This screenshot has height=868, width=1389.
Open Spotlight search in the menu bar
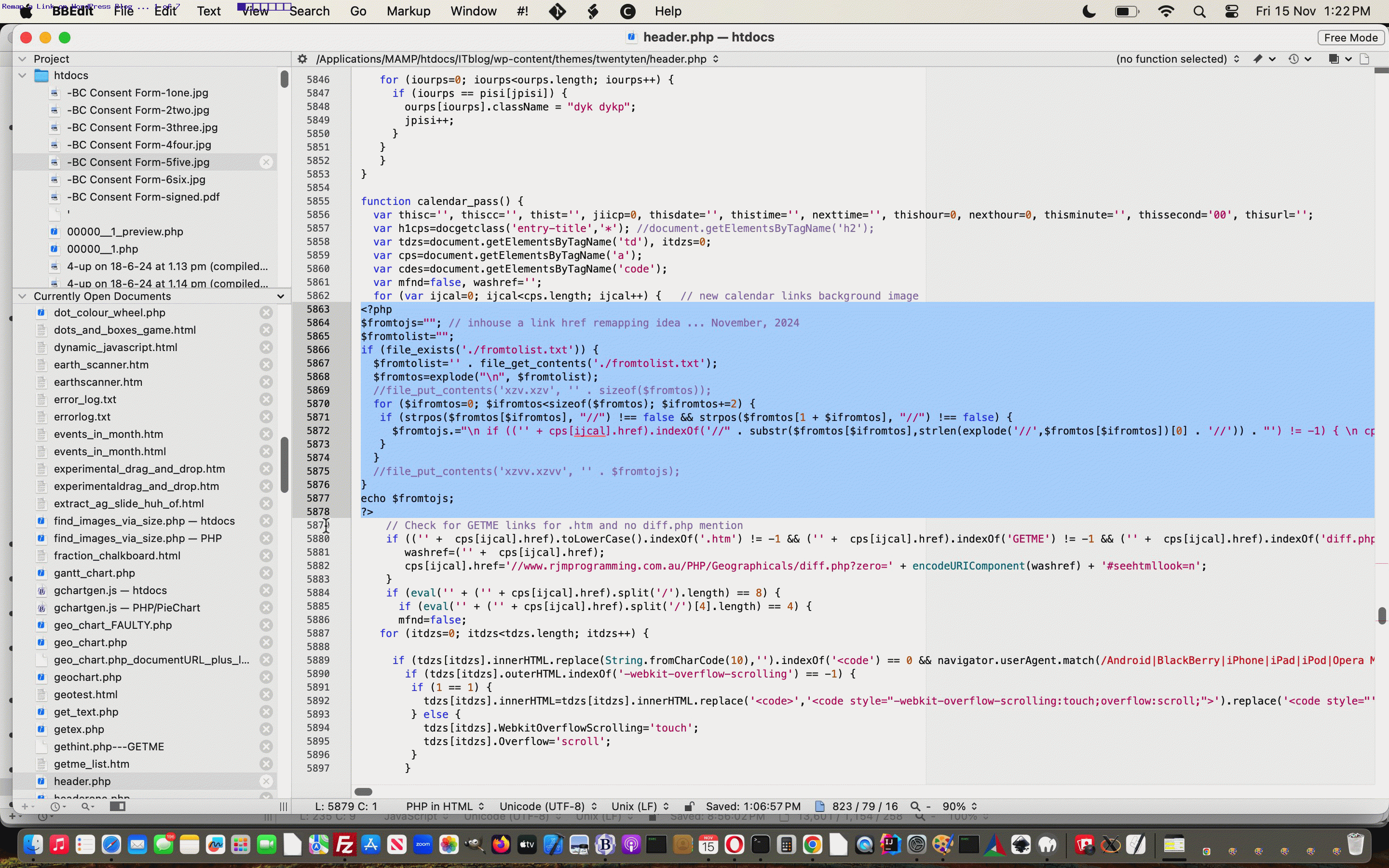click(1199, 12)
